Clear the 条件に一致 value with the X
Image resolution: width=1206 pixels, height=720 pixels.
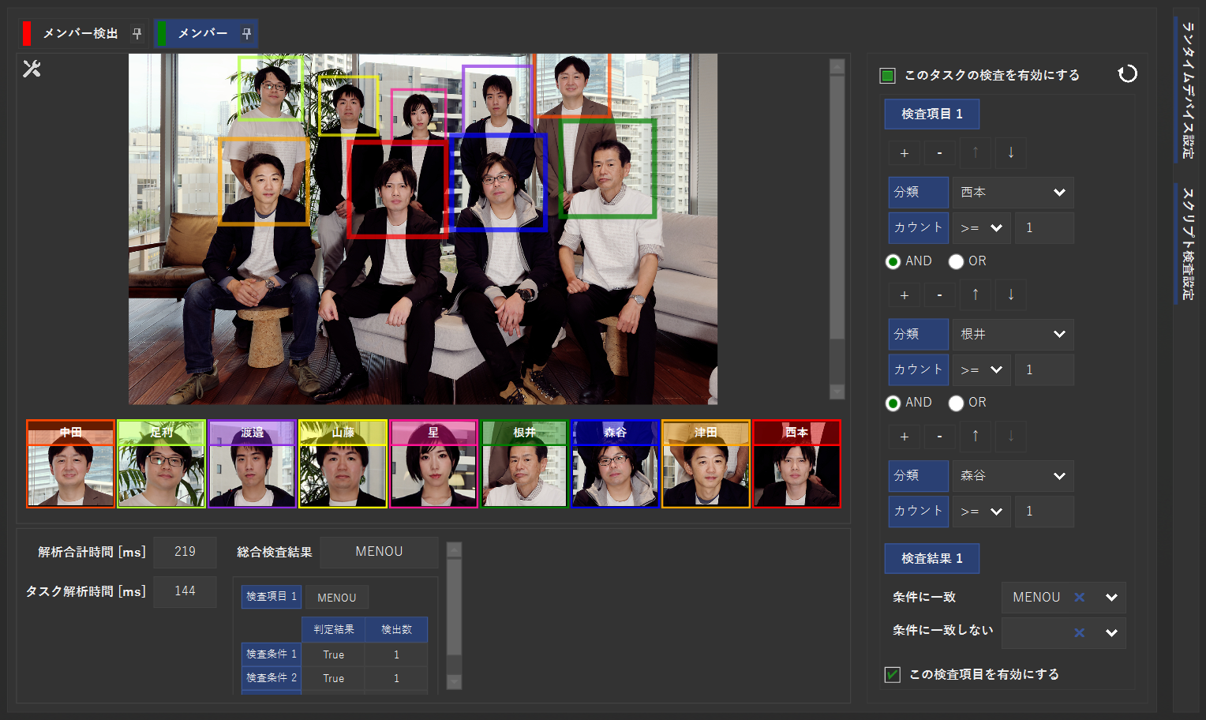pyautogui.click(x=1079, y=597)
